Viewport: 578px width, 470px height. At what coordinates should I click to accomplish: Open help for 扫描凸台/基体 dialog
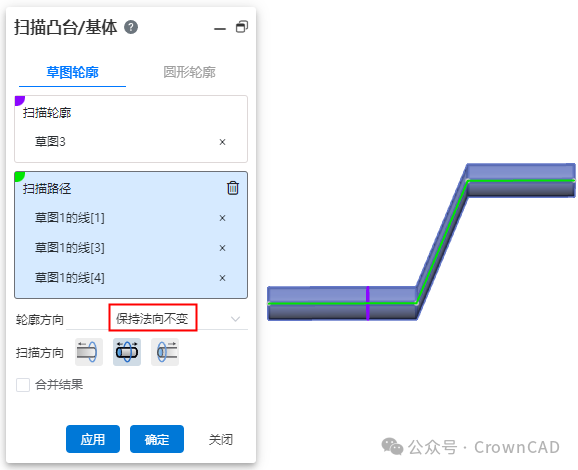(x=131, y=27)
